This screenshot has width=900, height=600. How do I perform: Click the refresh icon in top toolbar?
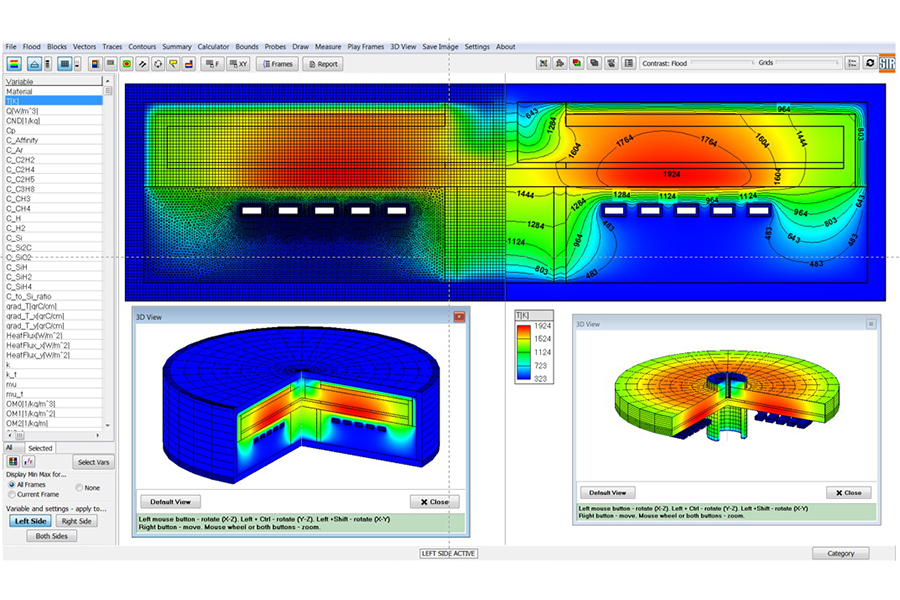(868, 62)
